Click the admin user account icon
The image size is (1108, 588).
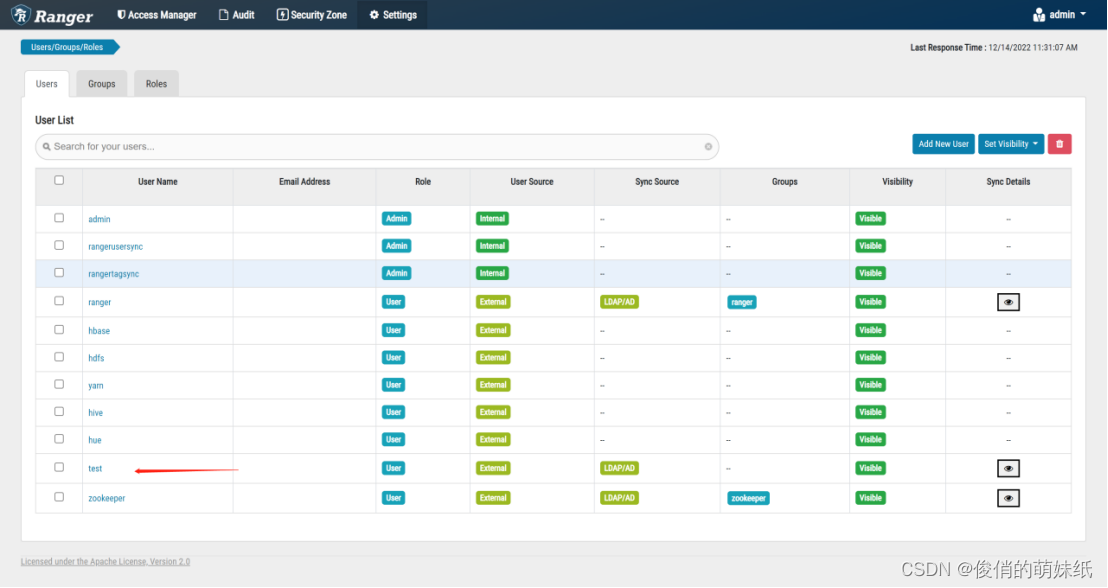tap(1040, 14)
